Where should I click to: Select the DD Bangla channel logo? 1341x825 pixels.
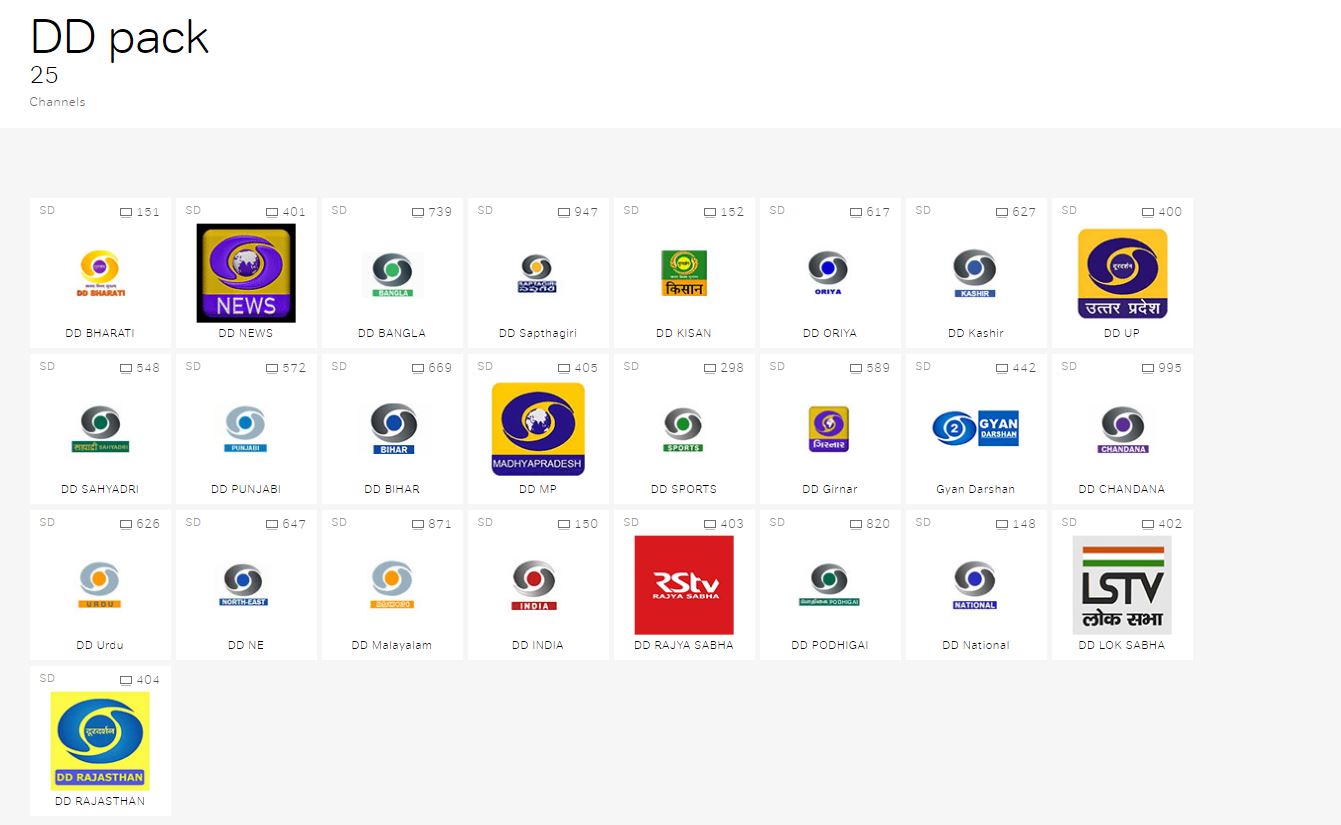pyautogui.click(x=392, y=273)
